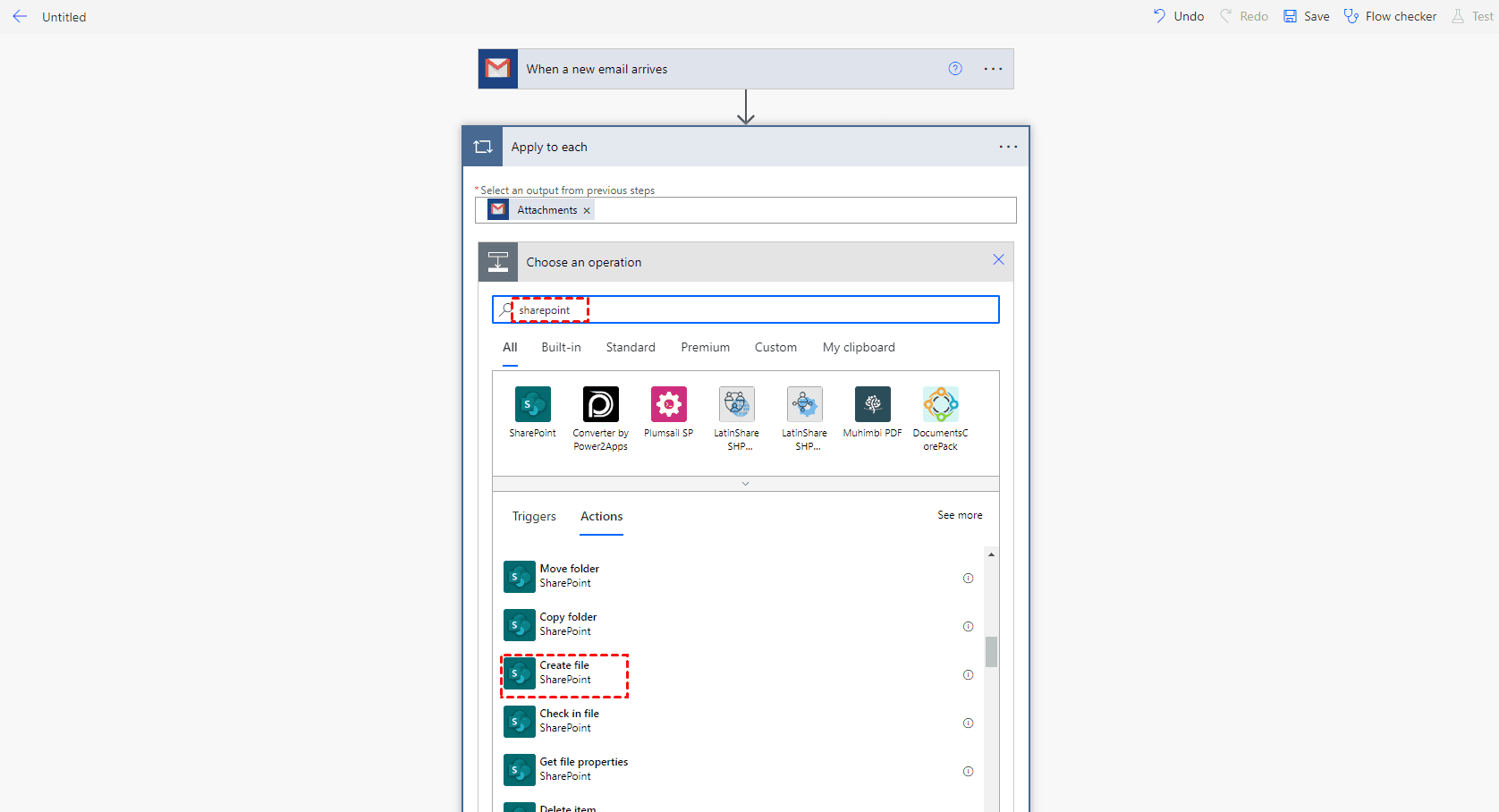Open the email trigger's ellipsis menu
Screen dimensions: 1499x812
pos(993,69)
